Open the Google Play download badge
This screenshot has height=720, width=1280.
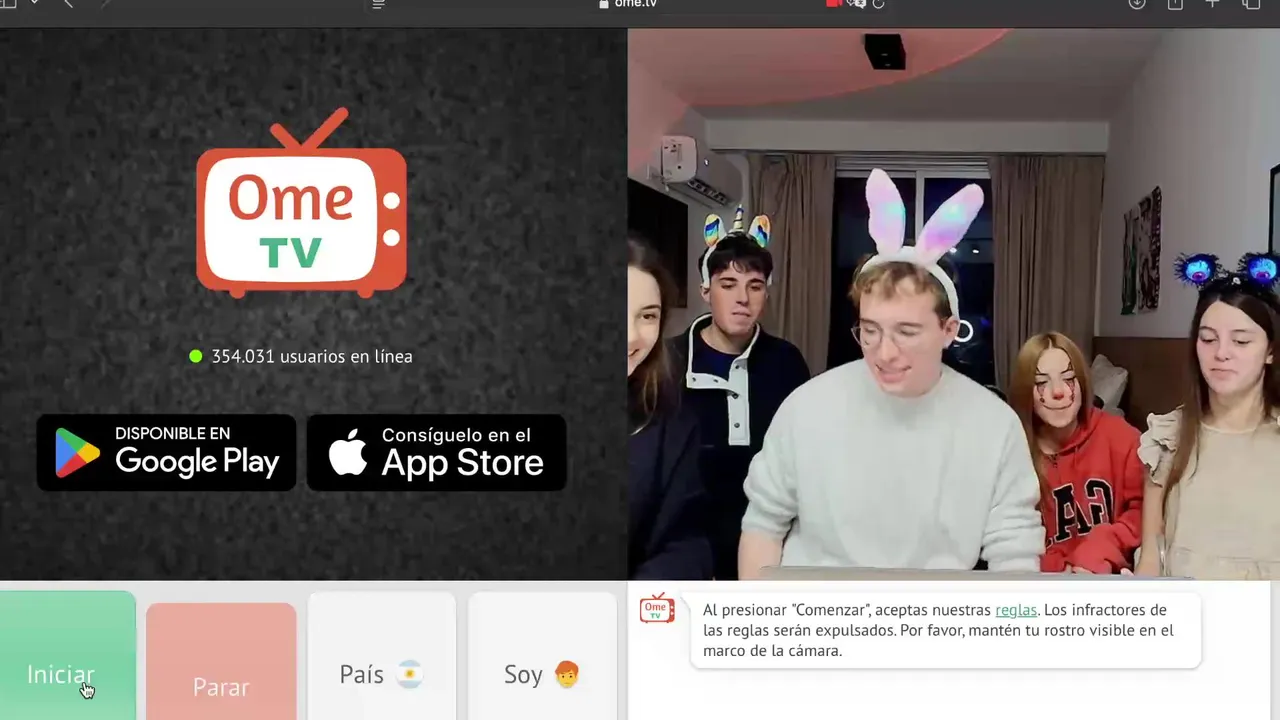pos(166,453)
